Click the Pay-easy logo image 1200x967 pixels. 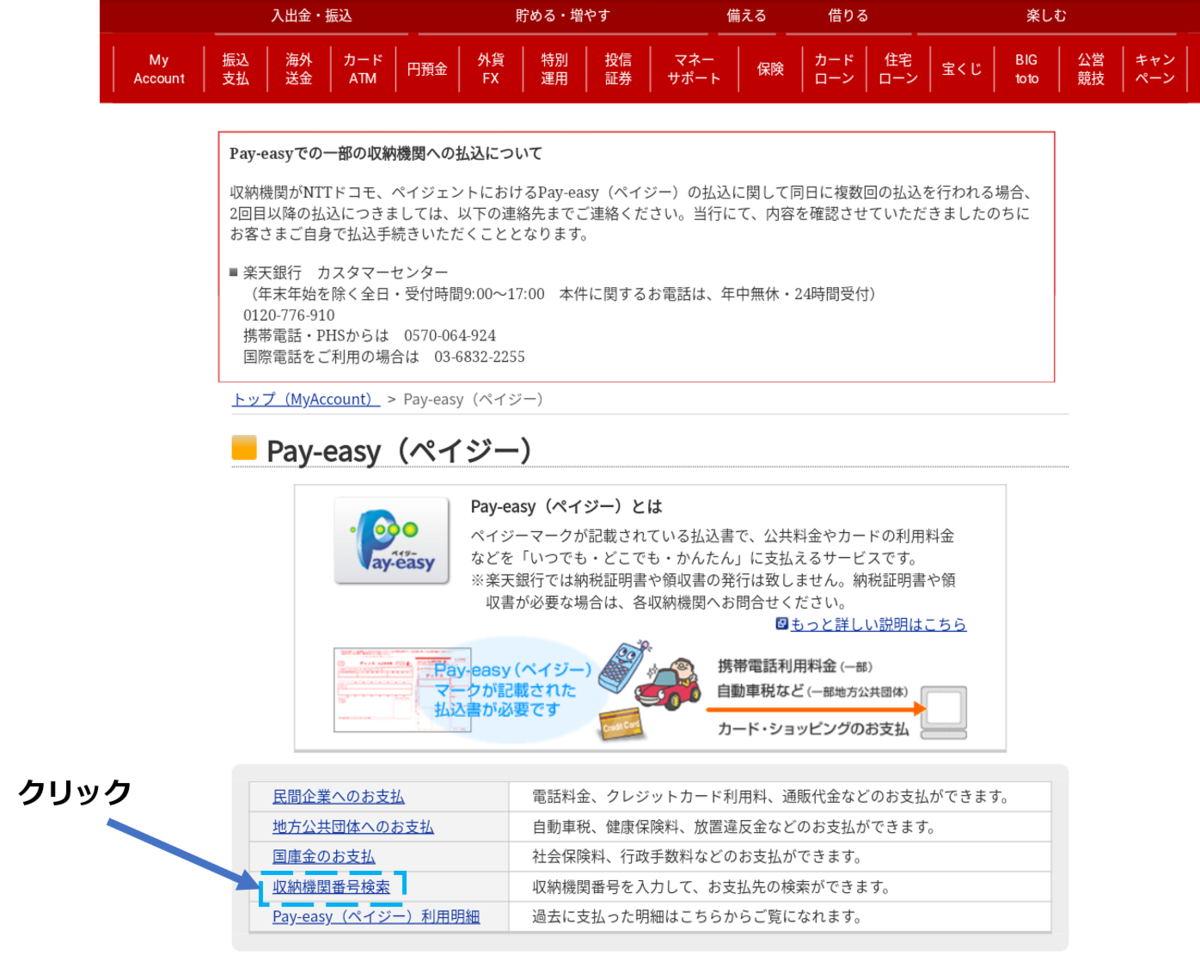coord(392,541)
